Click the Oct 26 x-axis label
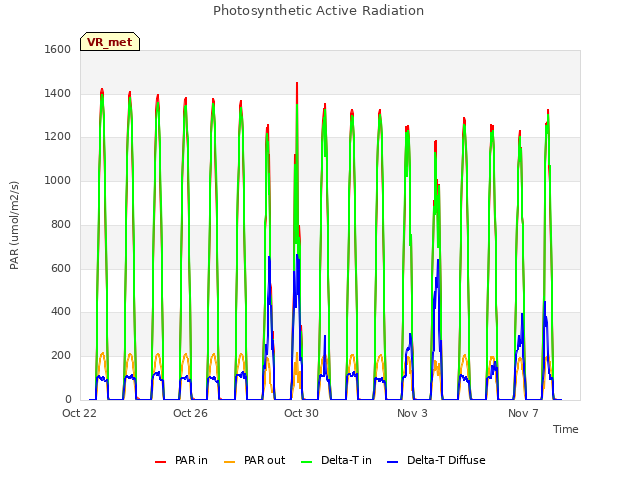Viewport: 640px width, 480px height. tap(190, 413)
